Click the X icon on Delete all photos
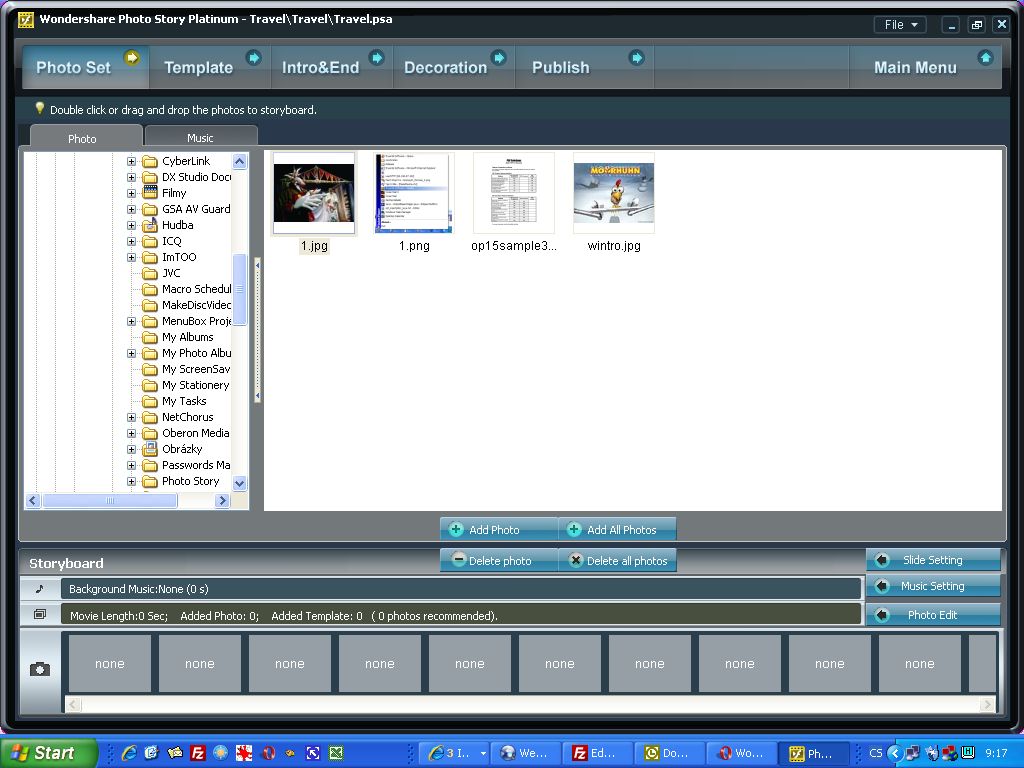This screenshot has width=1024, height=768. pyautogui.click(x=575, y=560)
